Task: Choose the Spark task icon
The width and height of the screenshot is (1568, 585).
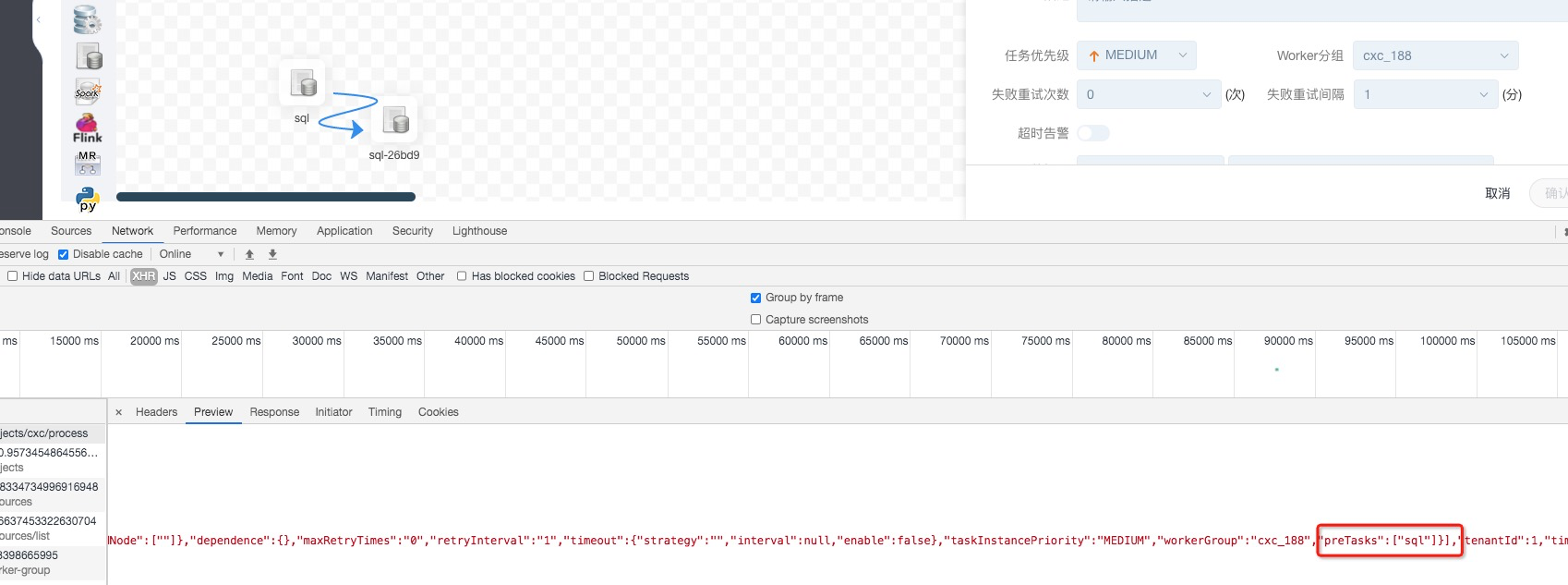Action: (88, 91)
